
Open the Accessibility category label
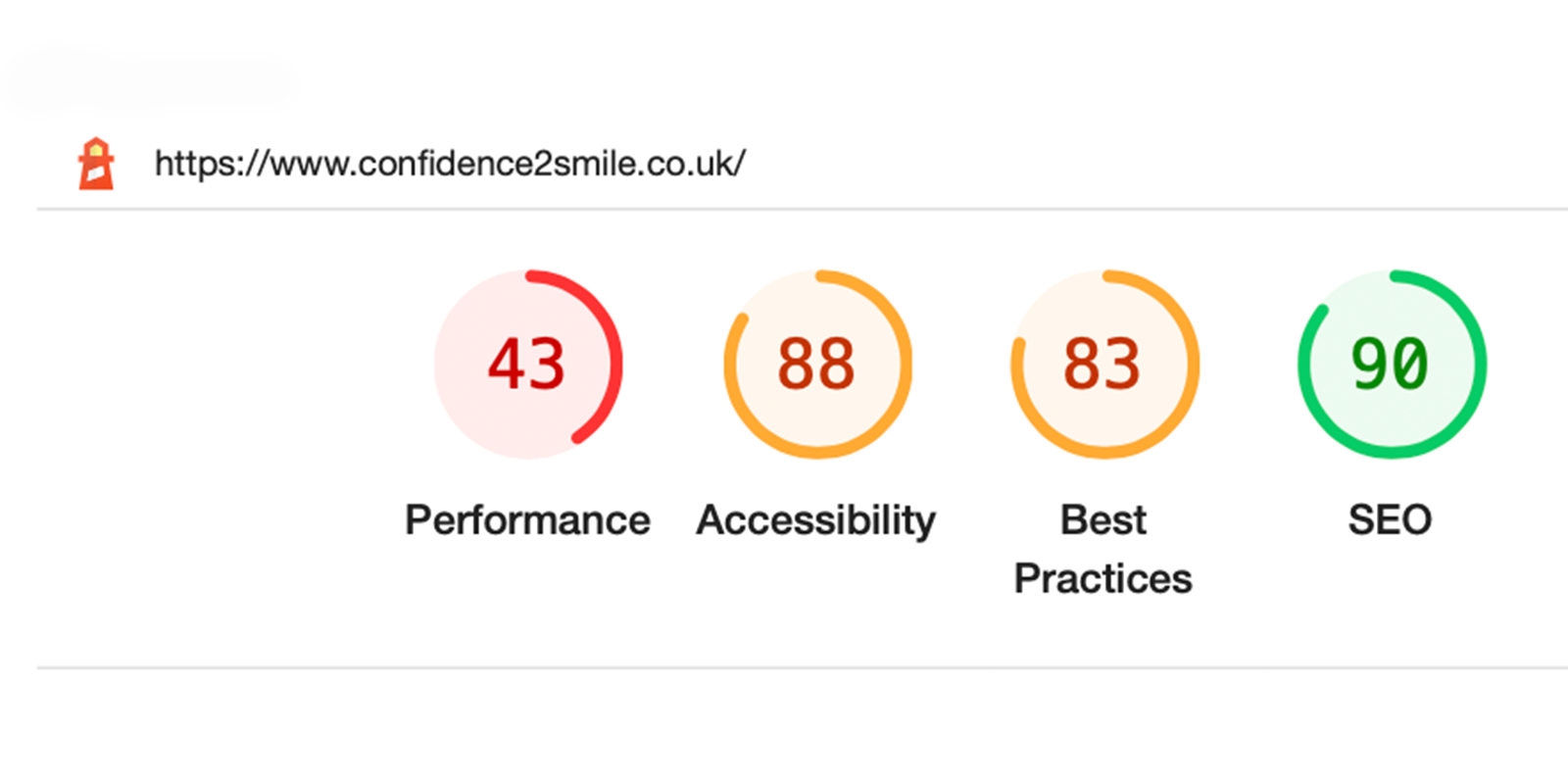816,520
